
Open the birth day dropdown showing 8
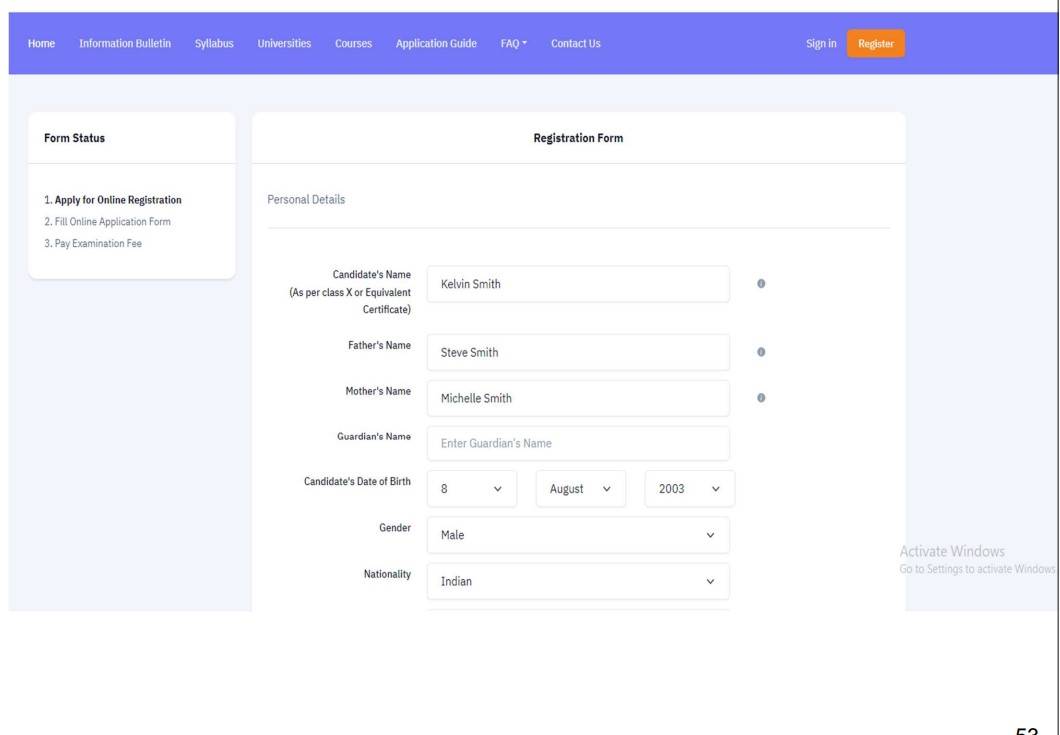[x=472, y=489]
